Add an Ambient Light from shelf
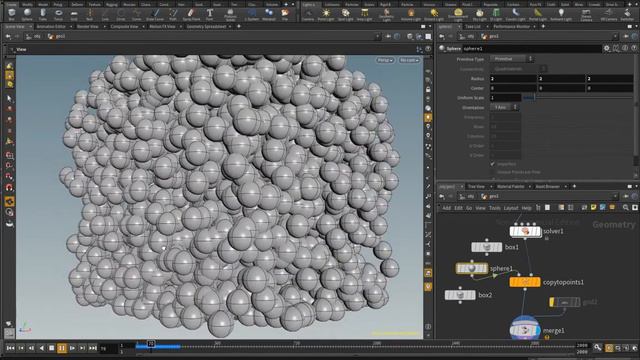This screenshot has height=360, width=640. [561, 14]
